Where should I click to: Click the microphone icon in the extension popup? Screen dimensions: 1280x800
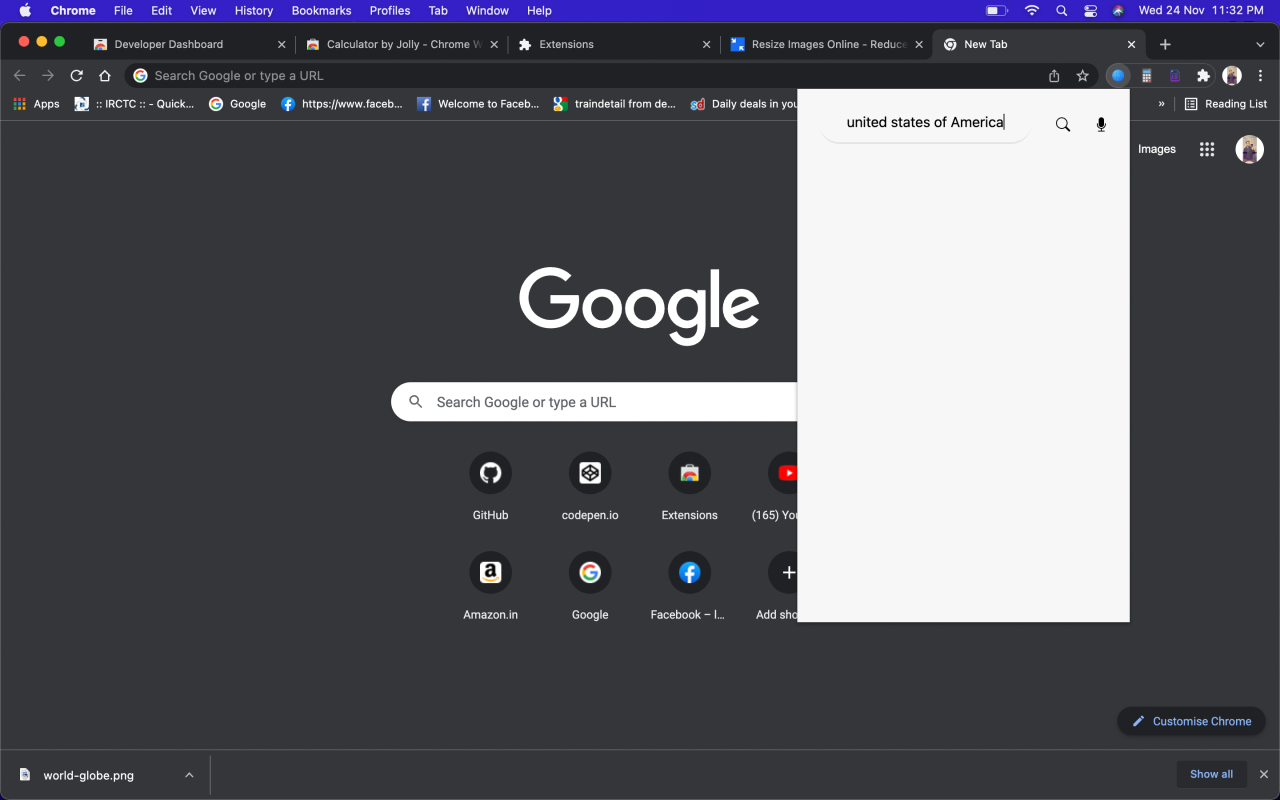pyautogui.click(x=1101, y=124)
